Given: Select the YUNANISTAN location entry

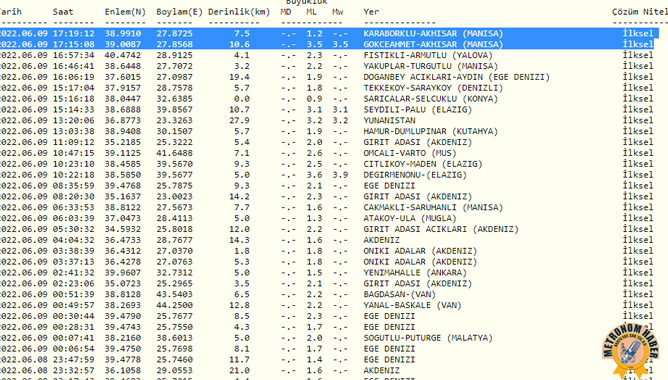Looking at the screenshot, I should (389, 121).
